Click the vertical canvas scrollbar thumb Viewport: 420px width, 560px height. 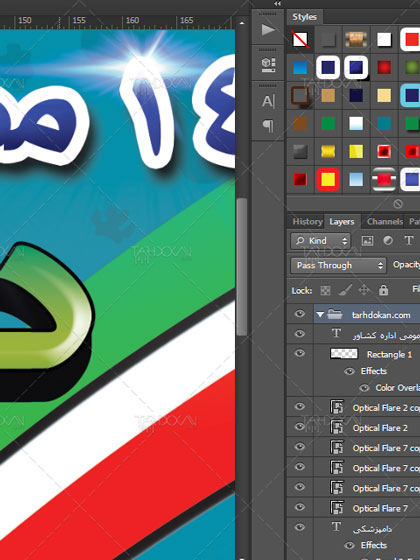(x=242, y=267)
